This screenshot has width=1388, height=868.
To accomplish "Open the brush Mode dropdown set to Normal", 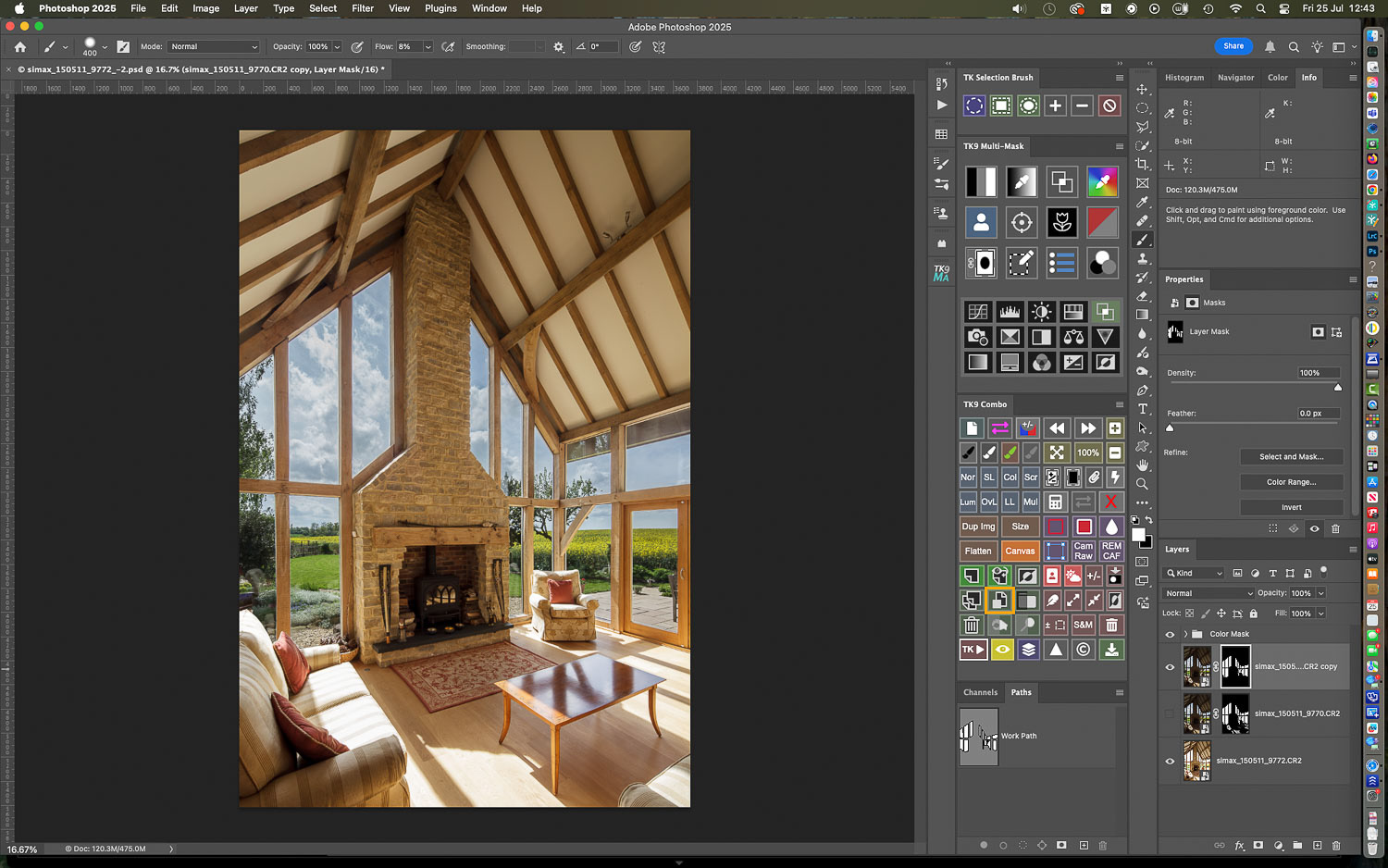I will tap(214, 46).
